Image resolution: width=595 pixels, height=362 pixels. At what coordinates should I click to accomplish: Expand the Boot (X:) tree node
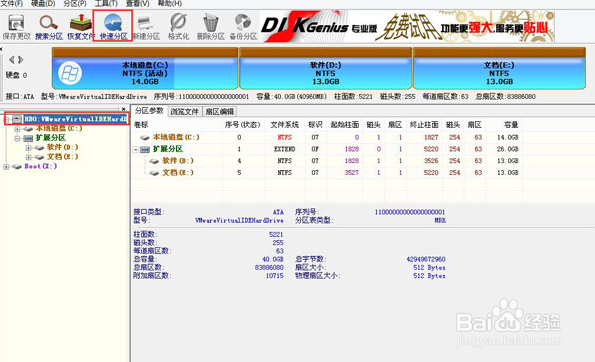[6, 167]
